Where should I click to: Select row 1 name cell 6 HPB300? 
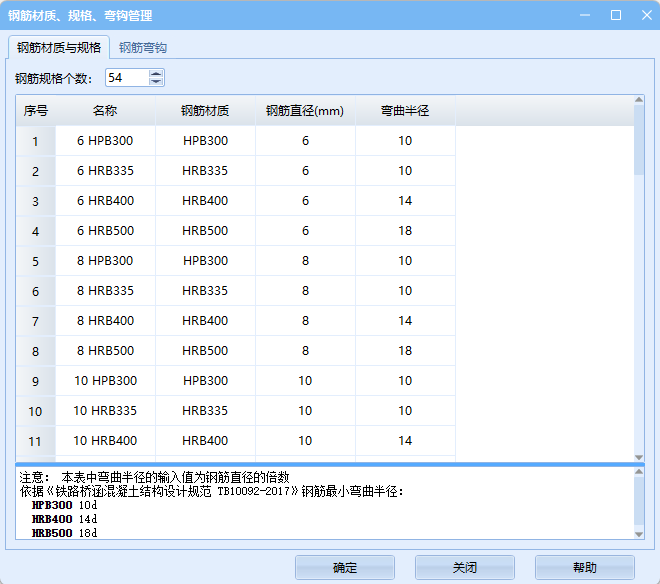pyautogui.click(x=105, y=141)
